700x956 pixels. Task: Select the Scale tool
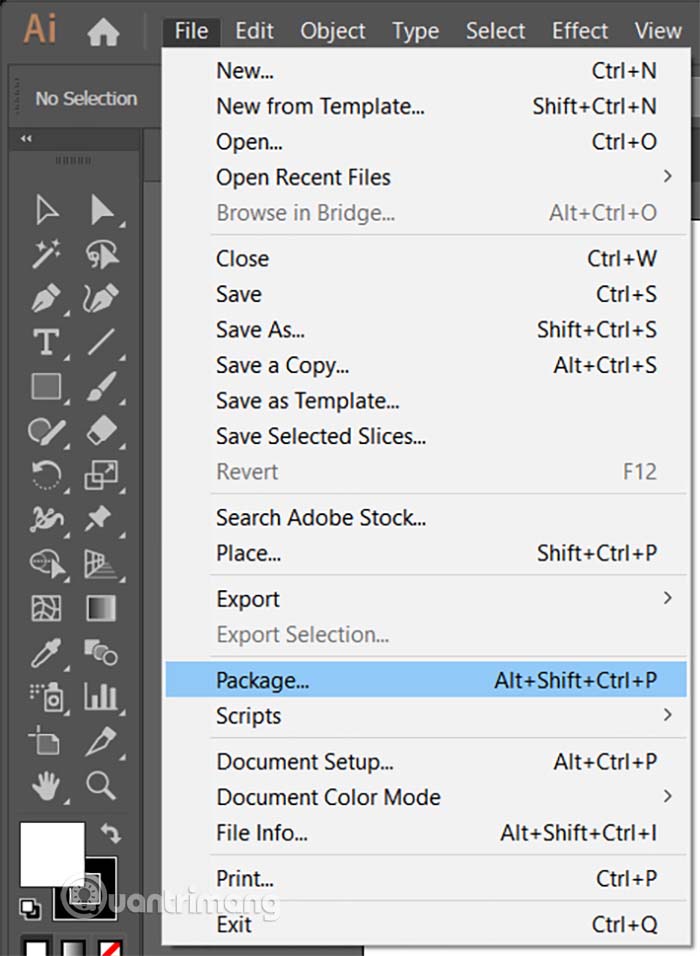point(102,475)
